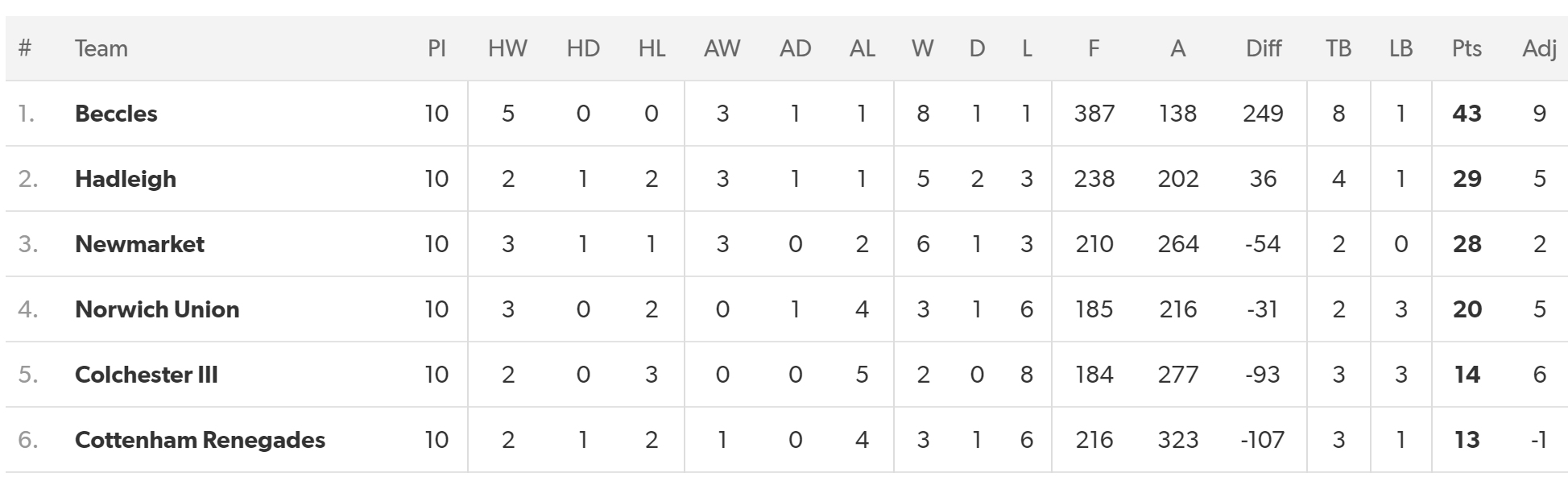Open the Colchester III team entry
Screen dimensions: 1568x485
[147, 375]
